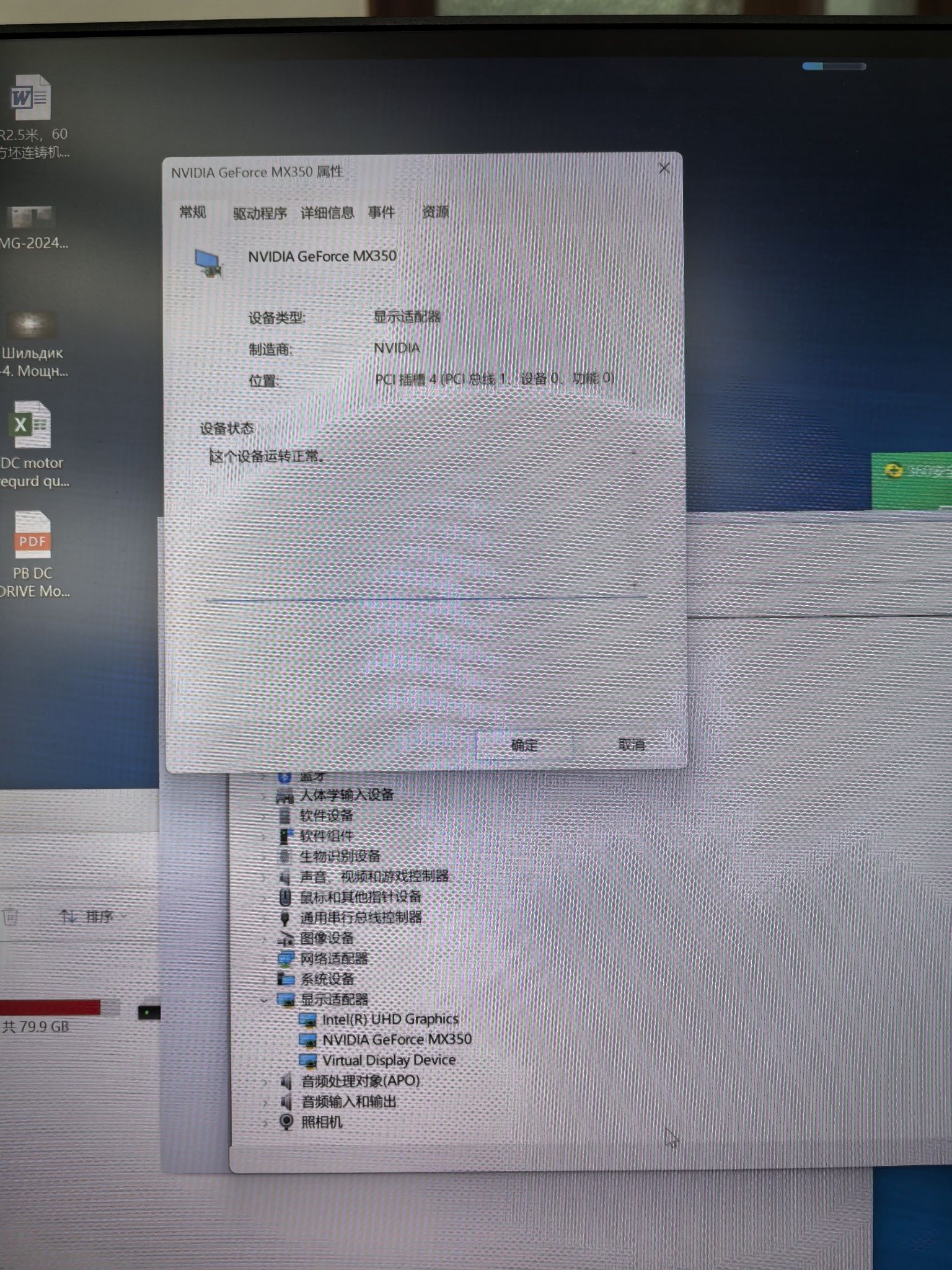
Task: Open the 详细信息 tab
Action: (327, 213)
